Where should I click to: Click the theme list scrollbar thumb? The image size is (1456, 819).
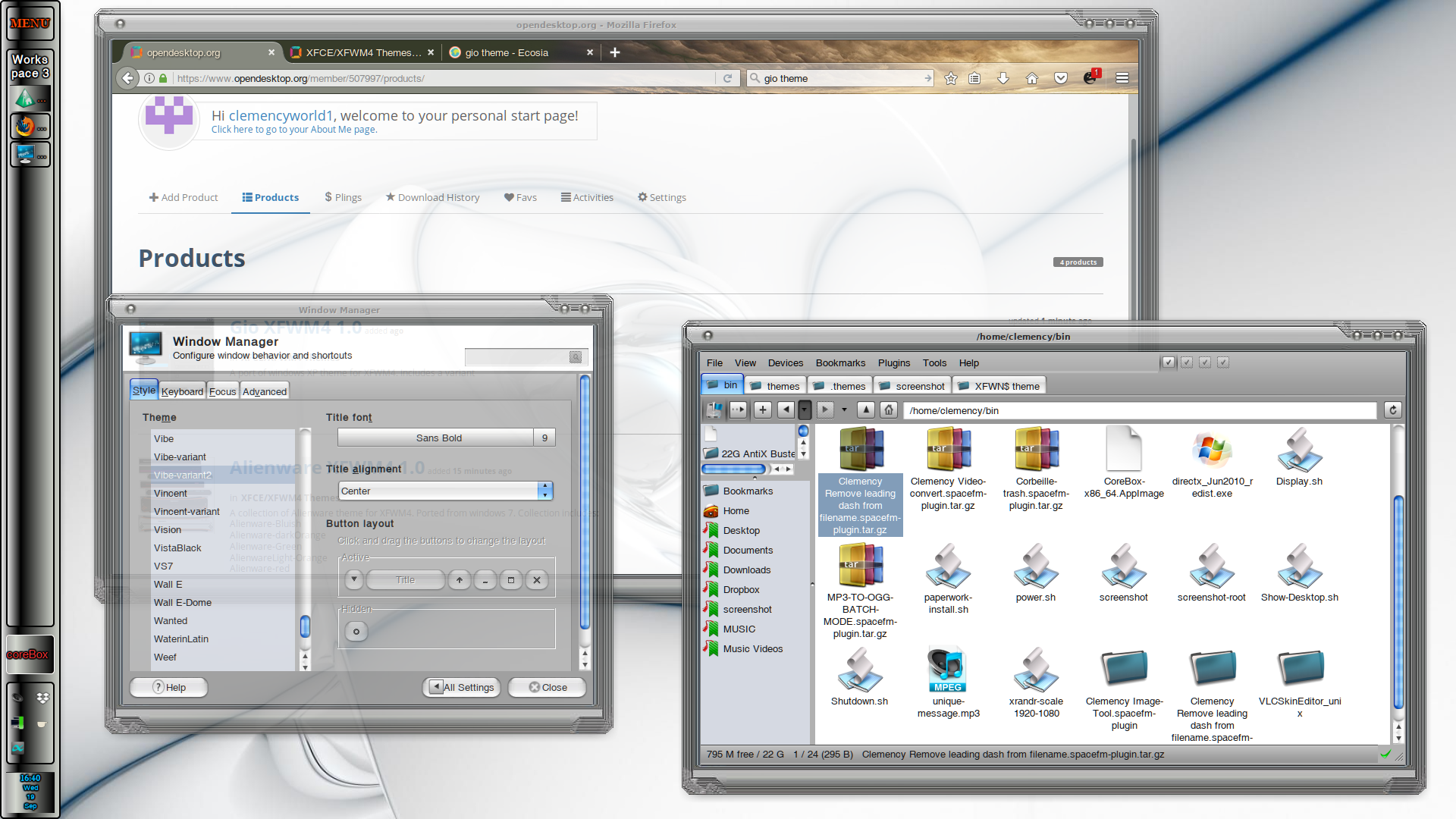click(305, 626)
